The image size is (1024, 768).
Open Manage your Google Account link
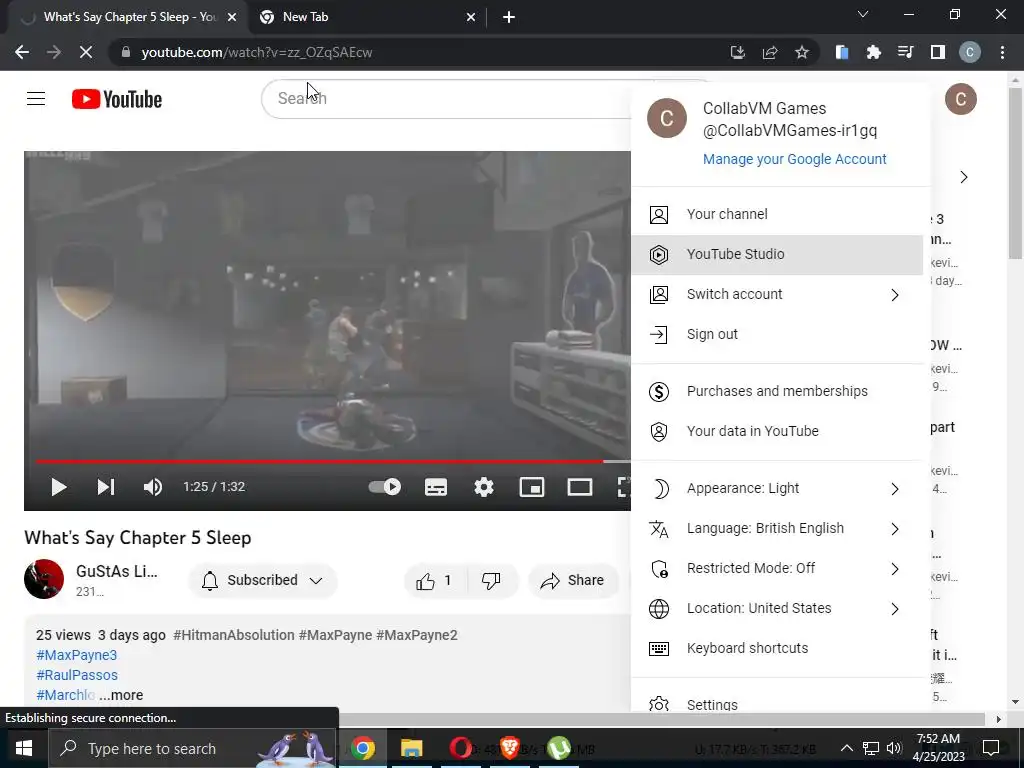tap(794, 159)
